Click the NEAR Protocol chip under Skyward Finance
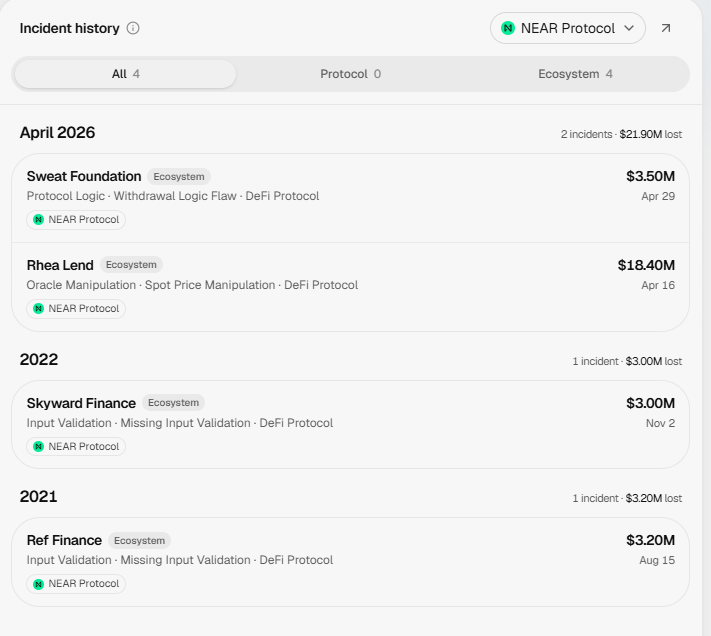711x636 pixels. point(76,447)
